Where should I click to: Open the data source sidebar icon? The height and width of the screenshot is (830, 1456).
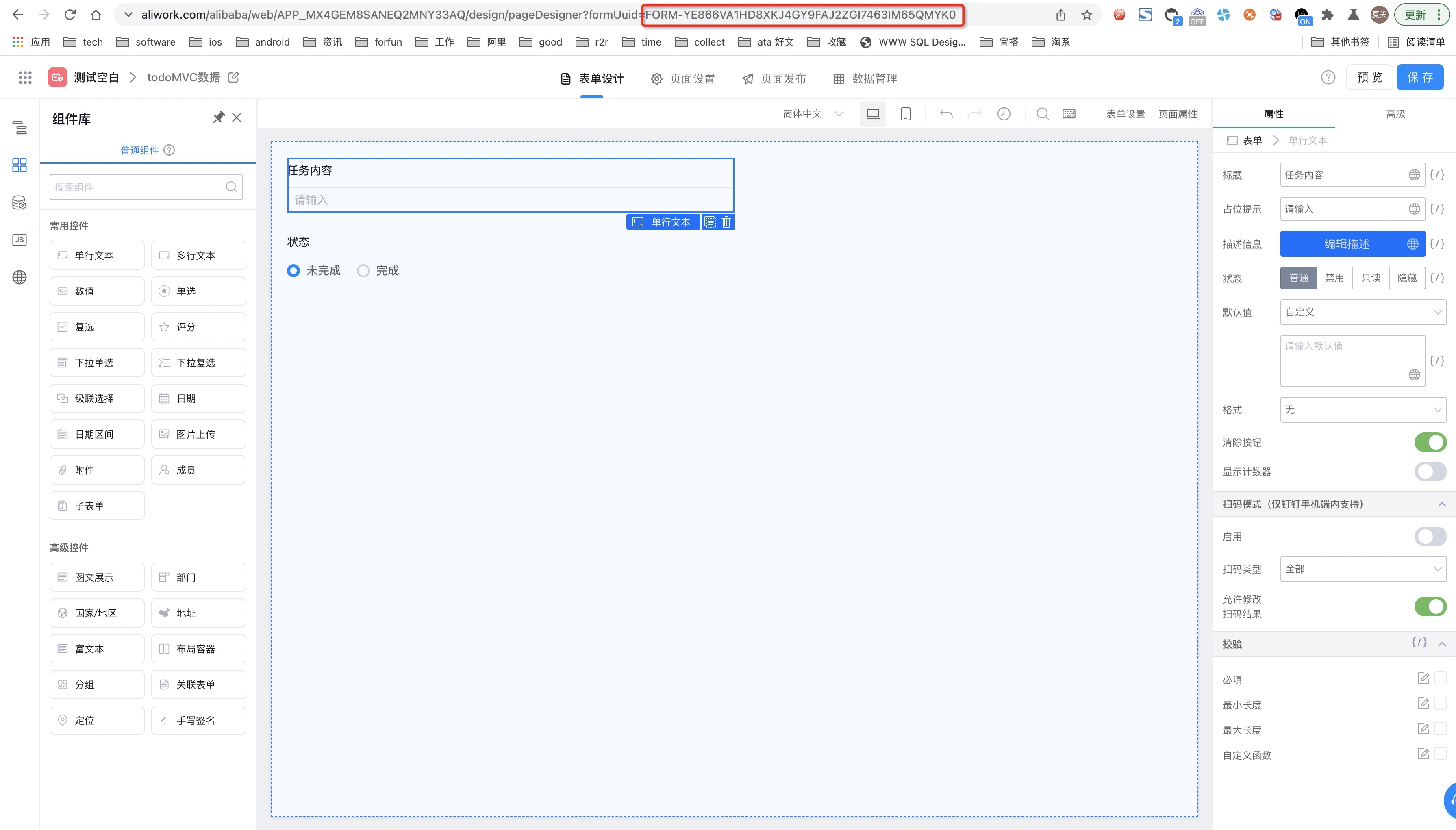point(20,203)
